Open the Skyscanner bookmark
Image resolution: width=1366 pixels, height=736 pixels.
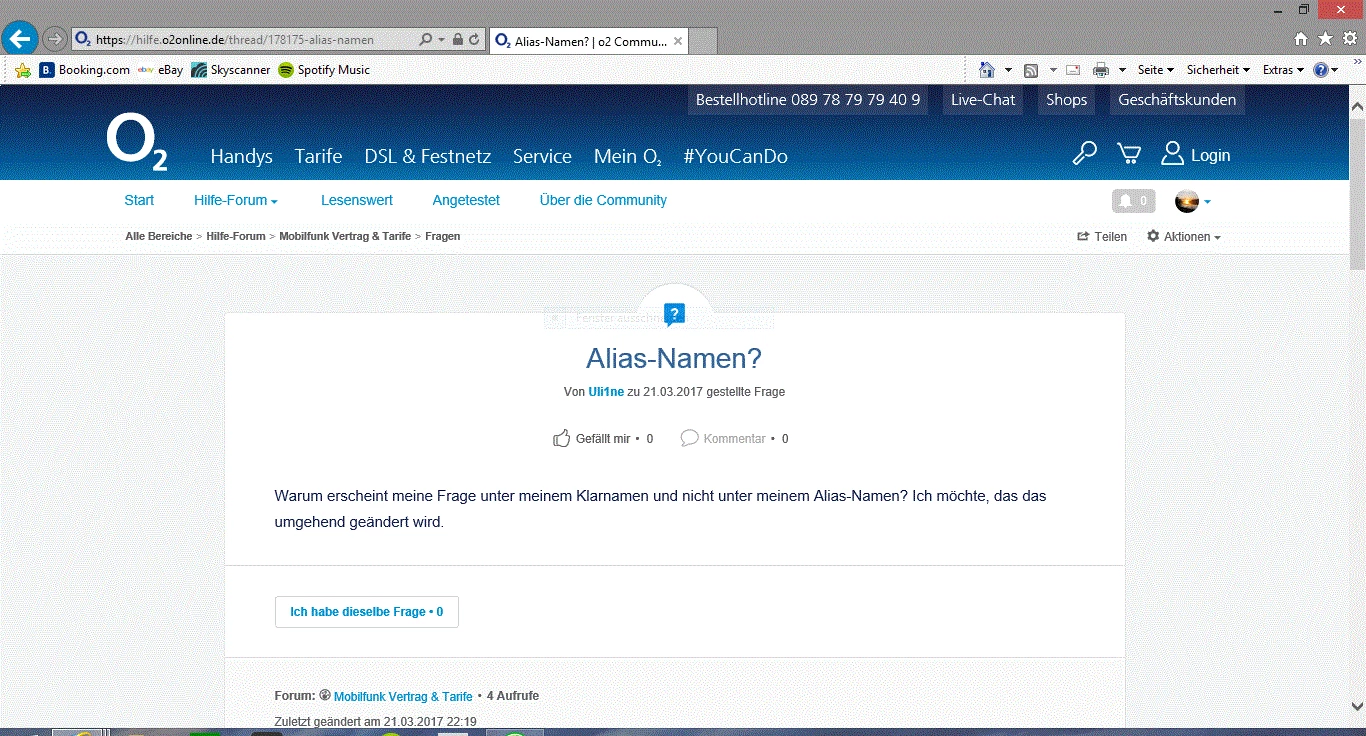(231, 70)
